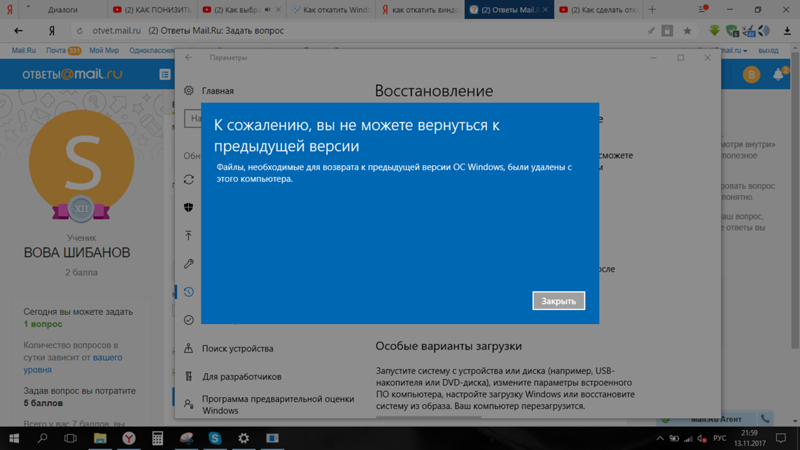Go back using the Параметры window arrow
800x450 pixels.
click(189, 58)
